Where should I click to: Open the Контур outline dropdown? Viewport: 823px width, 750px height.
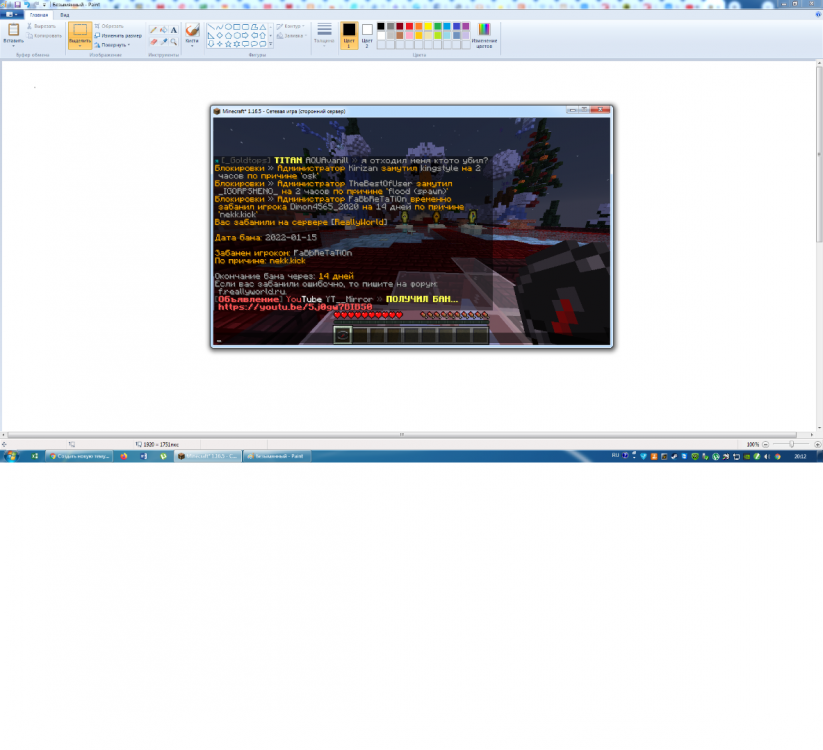(291, 26)
